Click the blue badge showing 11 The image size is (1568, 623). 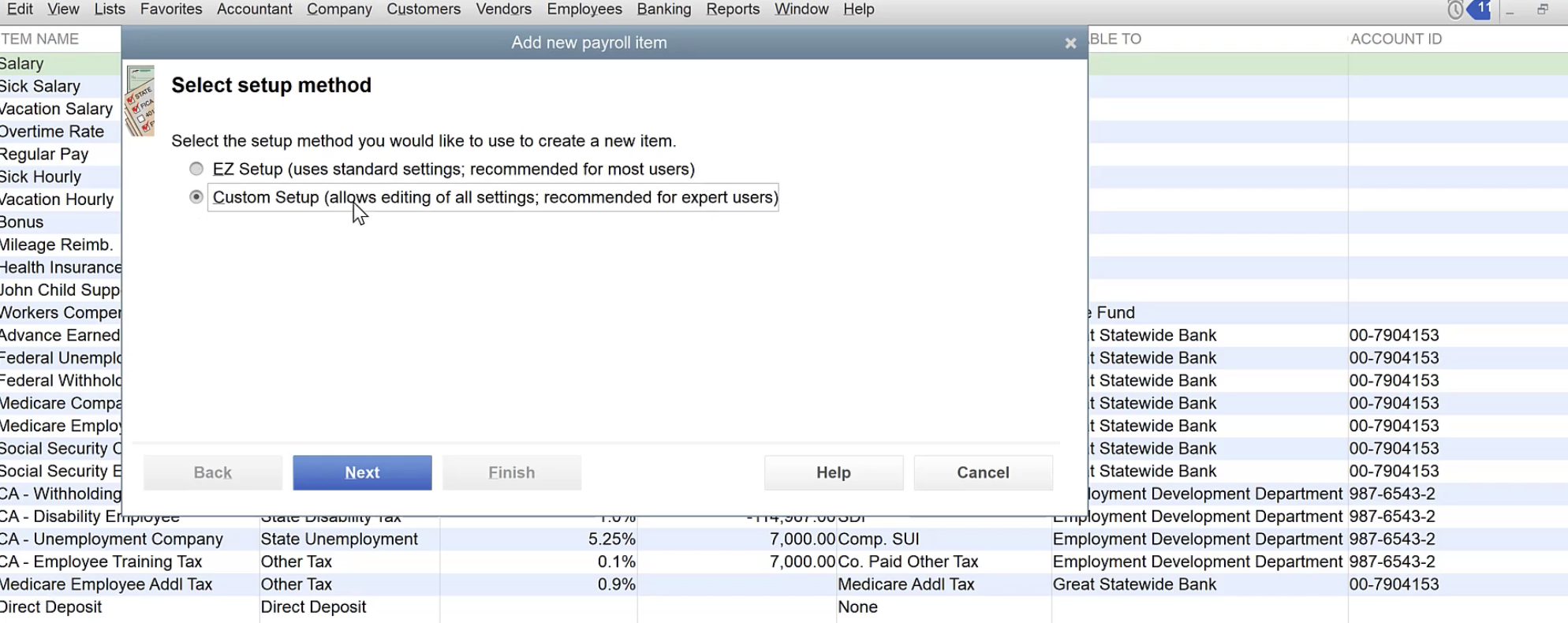tap(1480, 9)
